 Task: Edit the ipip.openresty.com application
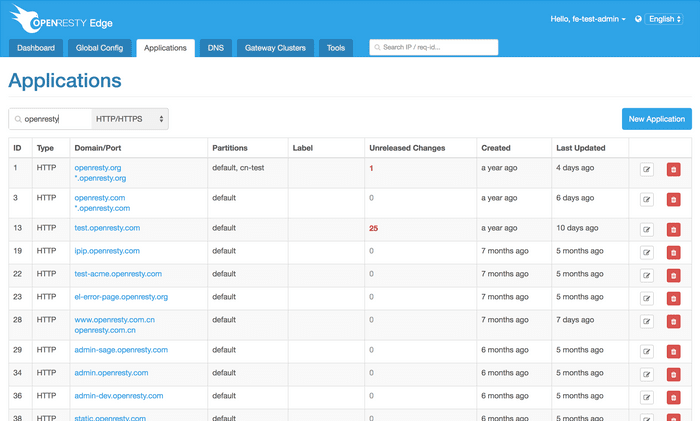click(646, 253)
